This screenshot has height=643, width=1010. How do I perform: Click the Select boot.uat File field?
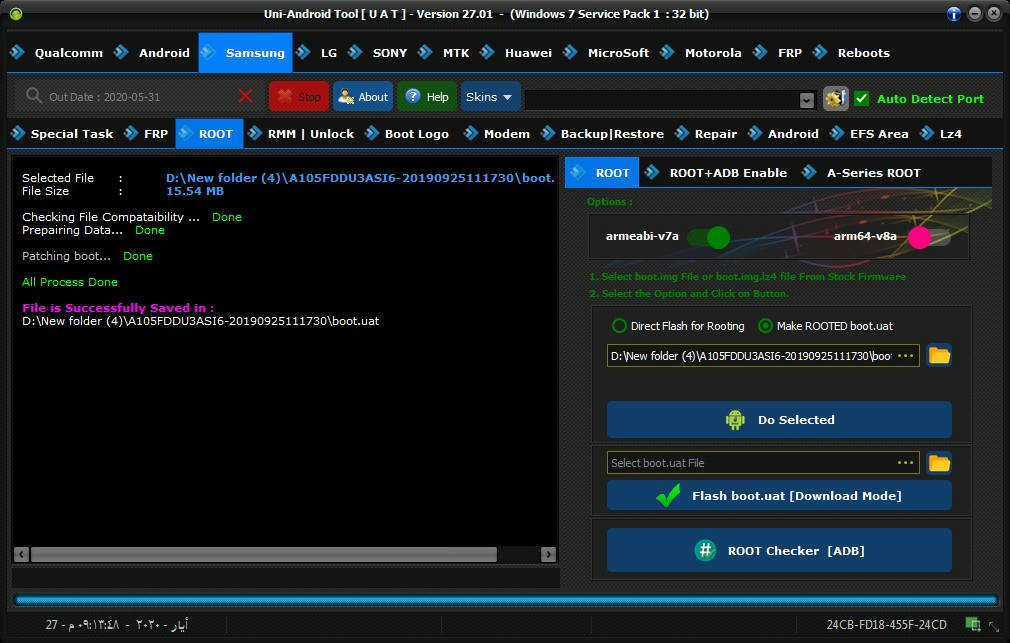(x=750, y=463)
